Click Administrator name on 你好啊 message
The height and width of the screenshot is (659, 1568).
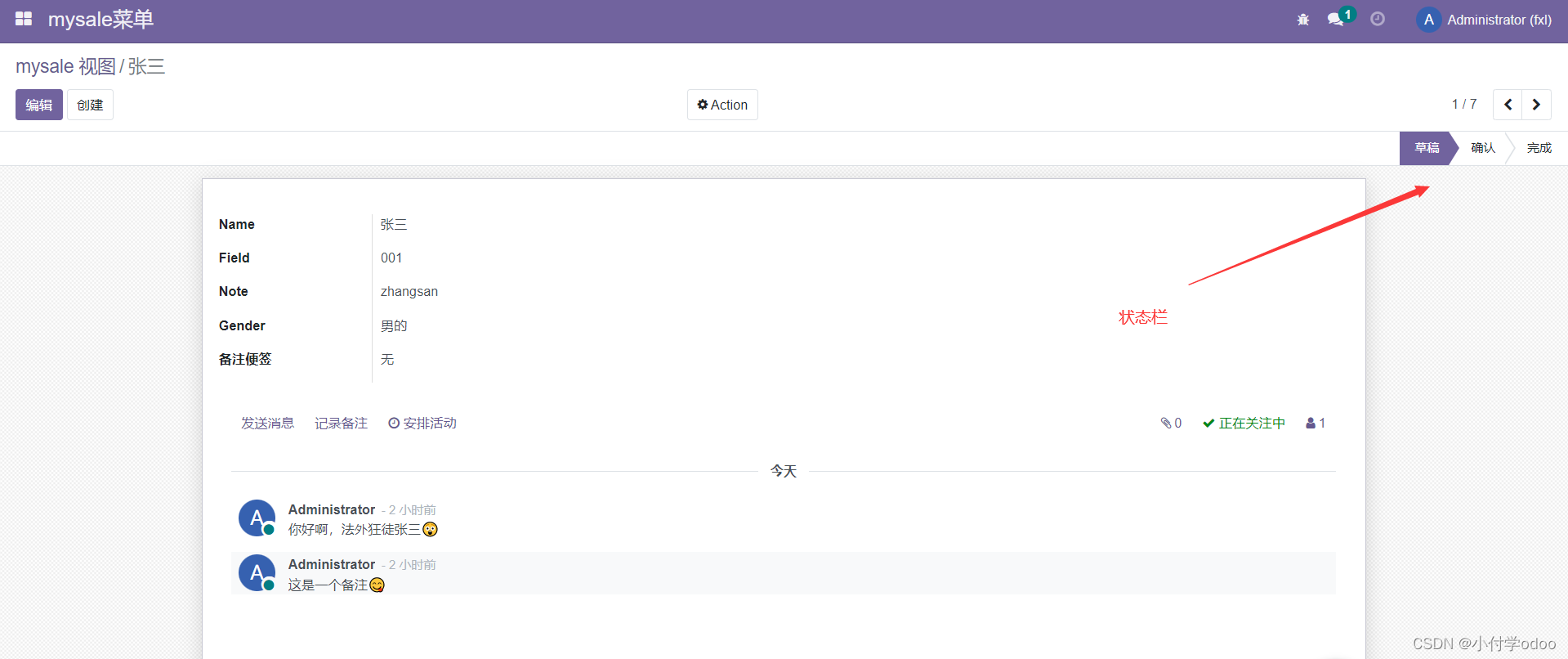click(x=332, y=509)
